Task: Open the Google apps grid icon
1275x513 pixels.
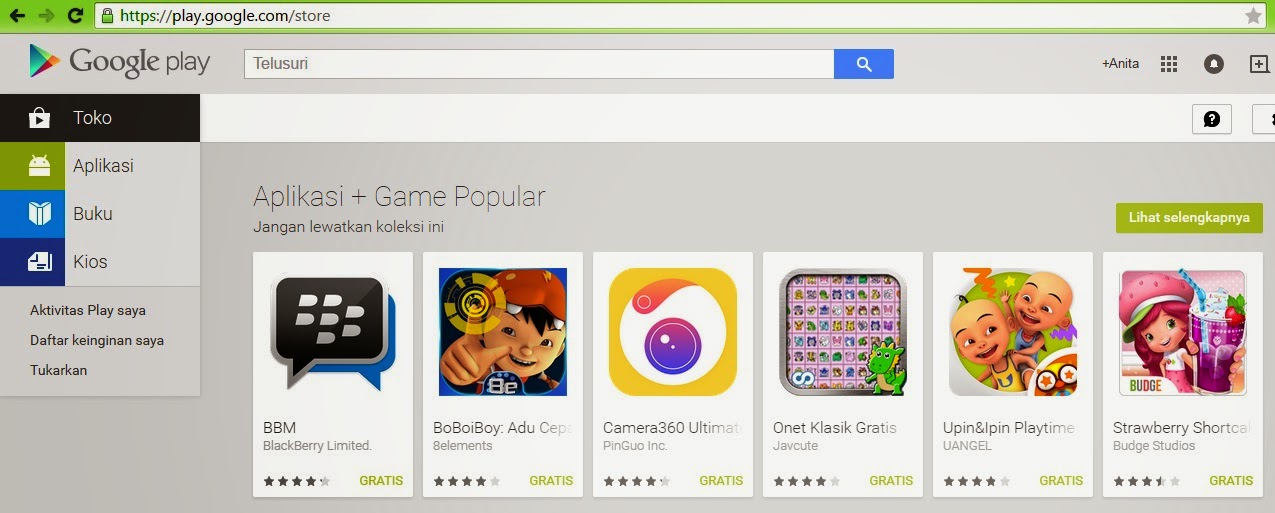Action: click(1169, 64)
